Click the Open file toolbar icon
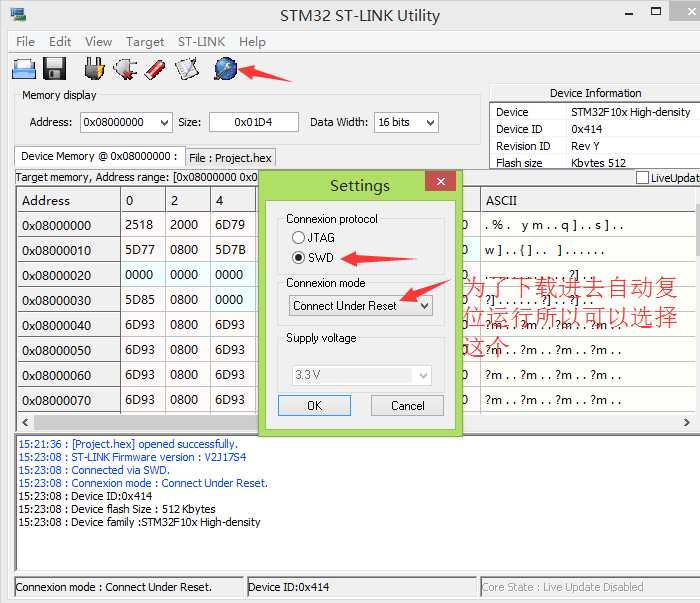The height and width of the screenshot is (603, 700). (24, 69)
